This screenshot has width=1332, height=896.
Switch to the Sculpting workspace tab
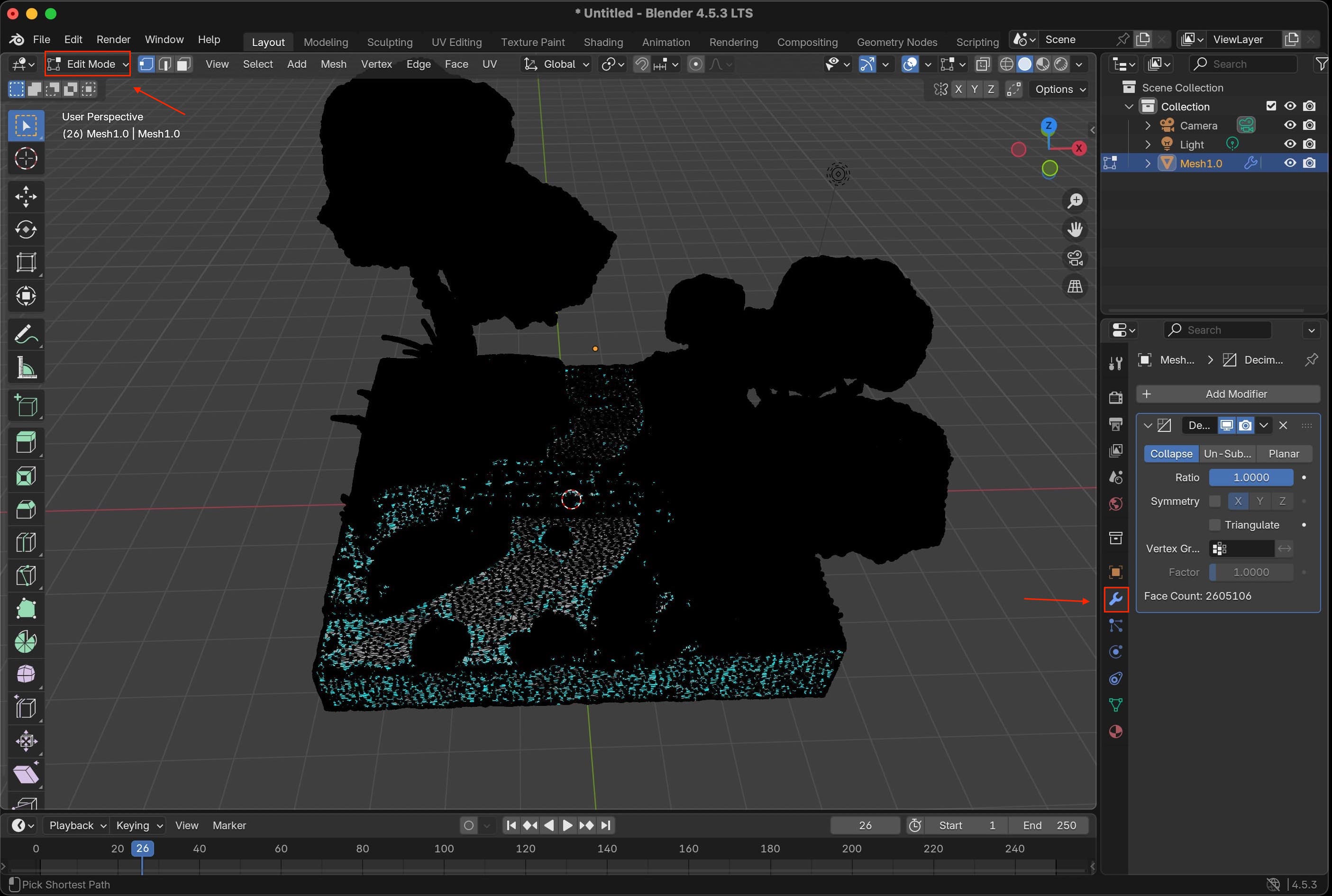[390, 42]
